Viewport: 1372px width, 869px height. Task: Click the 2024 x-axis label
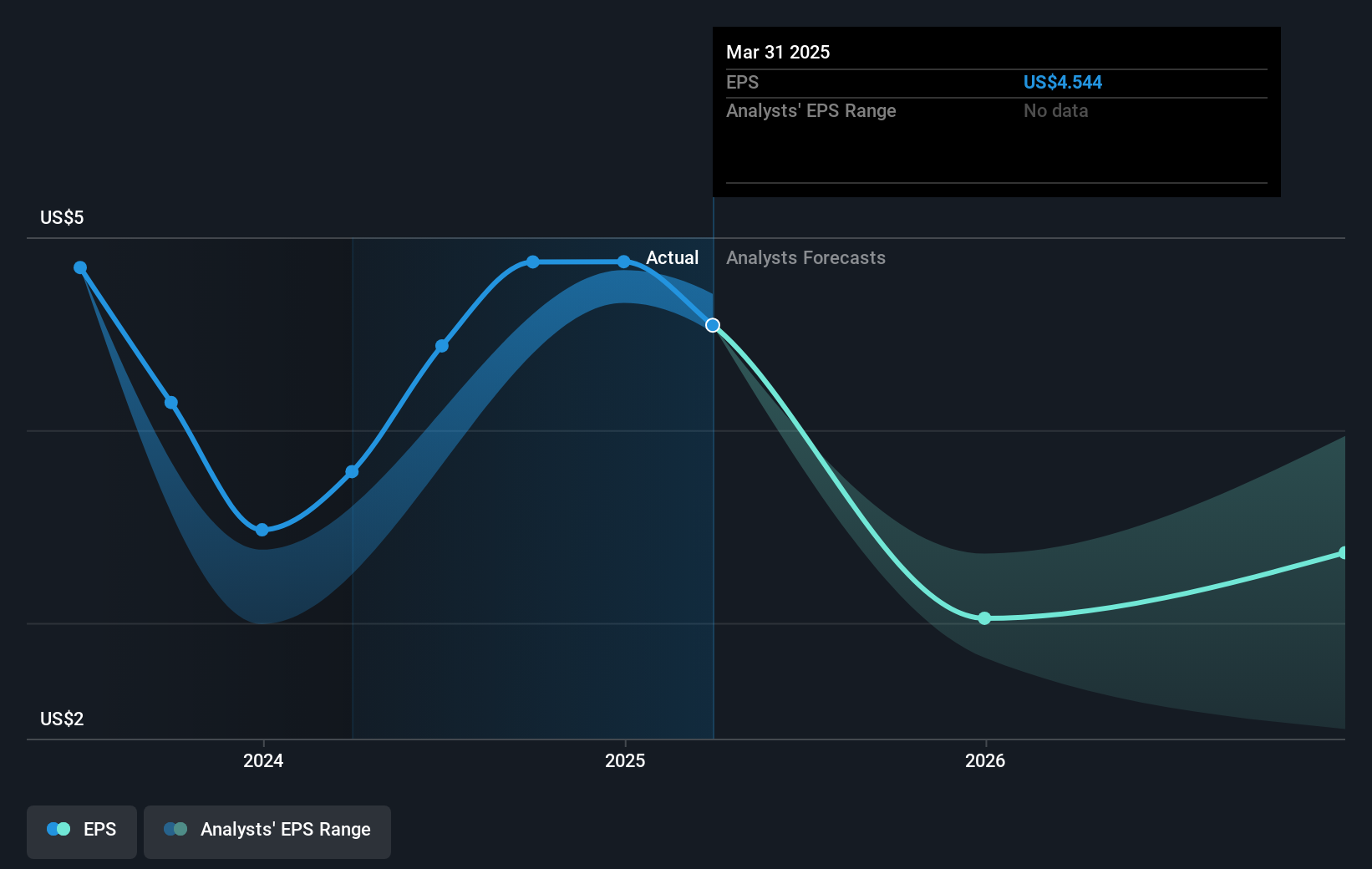coord(263,760)
